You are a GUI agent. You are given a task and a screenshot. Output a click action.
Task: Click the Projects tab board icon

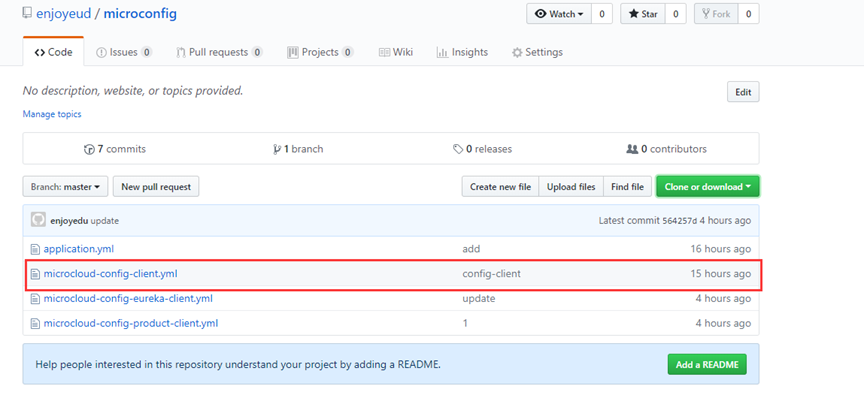click(293, 52)
